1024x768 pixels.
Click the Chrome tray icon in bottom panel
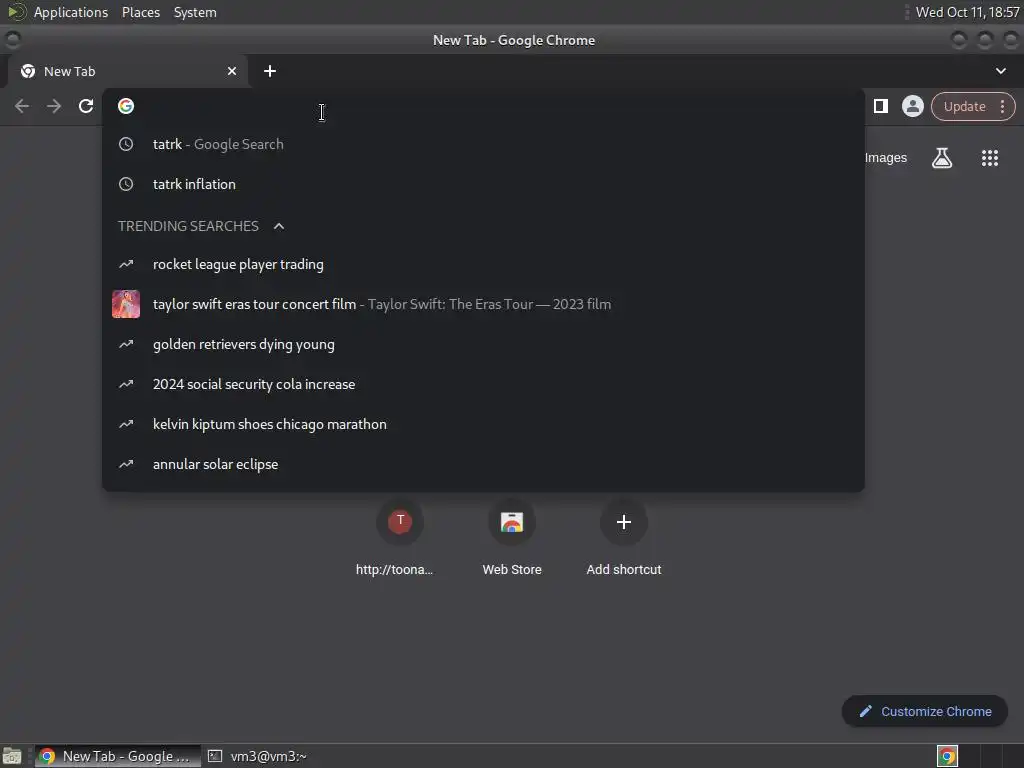pyautogui.click(x=947, y=756)
